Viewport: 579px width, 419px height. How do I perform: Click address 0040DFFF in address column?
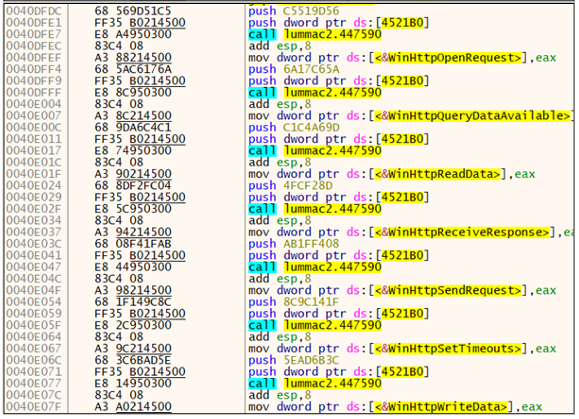[x=34, y=93]
